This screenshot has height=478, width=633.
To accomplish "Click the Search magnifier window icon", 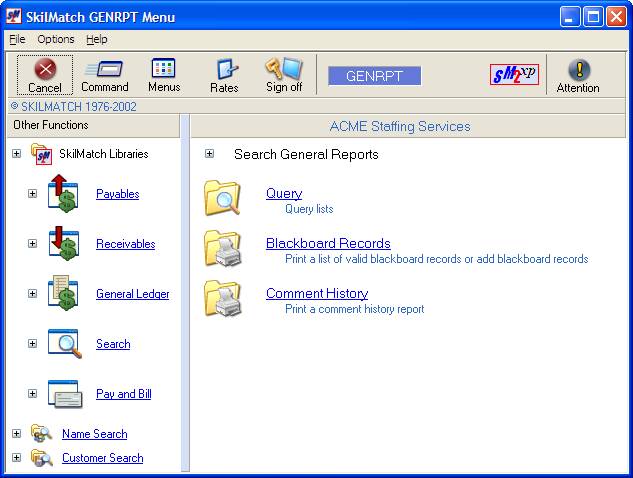I will [65, 344].
